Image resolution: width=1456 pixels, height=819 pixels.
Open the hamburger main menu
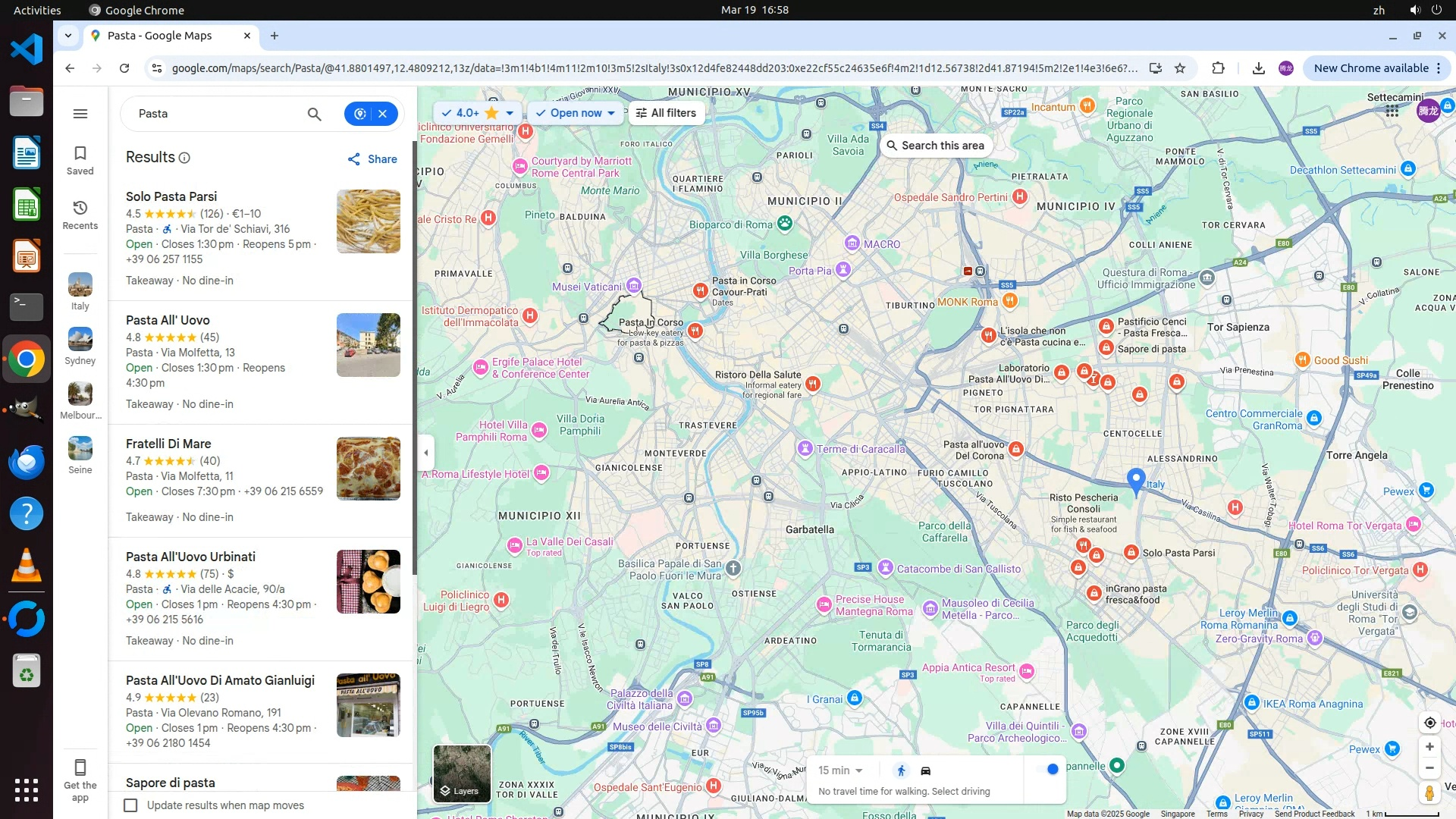coord(80,114)
